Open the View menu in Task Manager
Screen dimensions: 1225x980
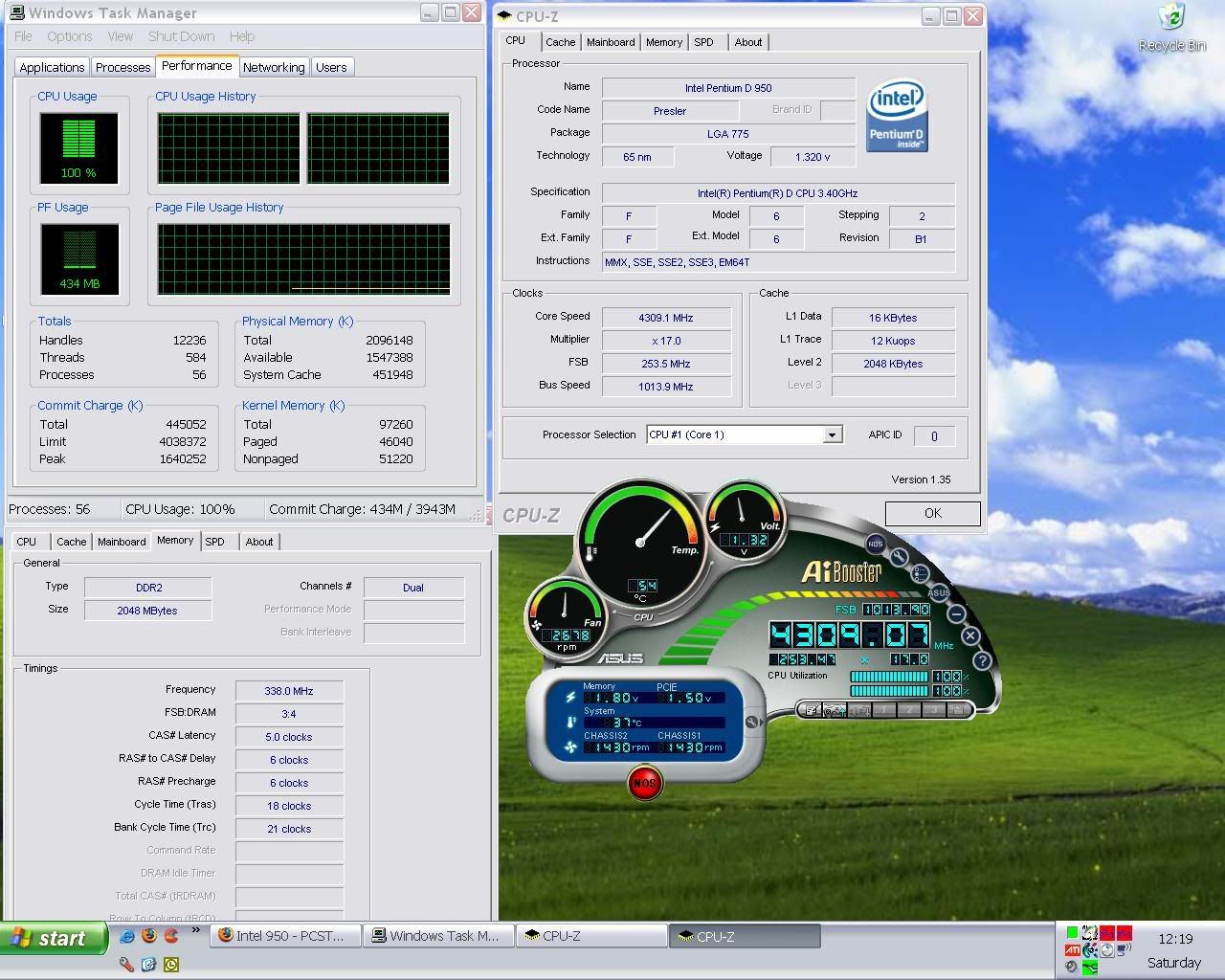point(121,36)
